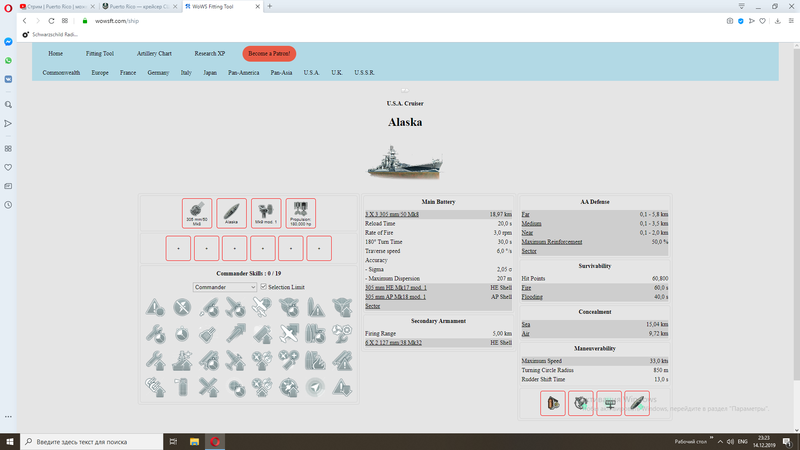This screenshot has height=450, width=800.
Task: Reload the page with the refresh button
Action: (x=51, y=21)
